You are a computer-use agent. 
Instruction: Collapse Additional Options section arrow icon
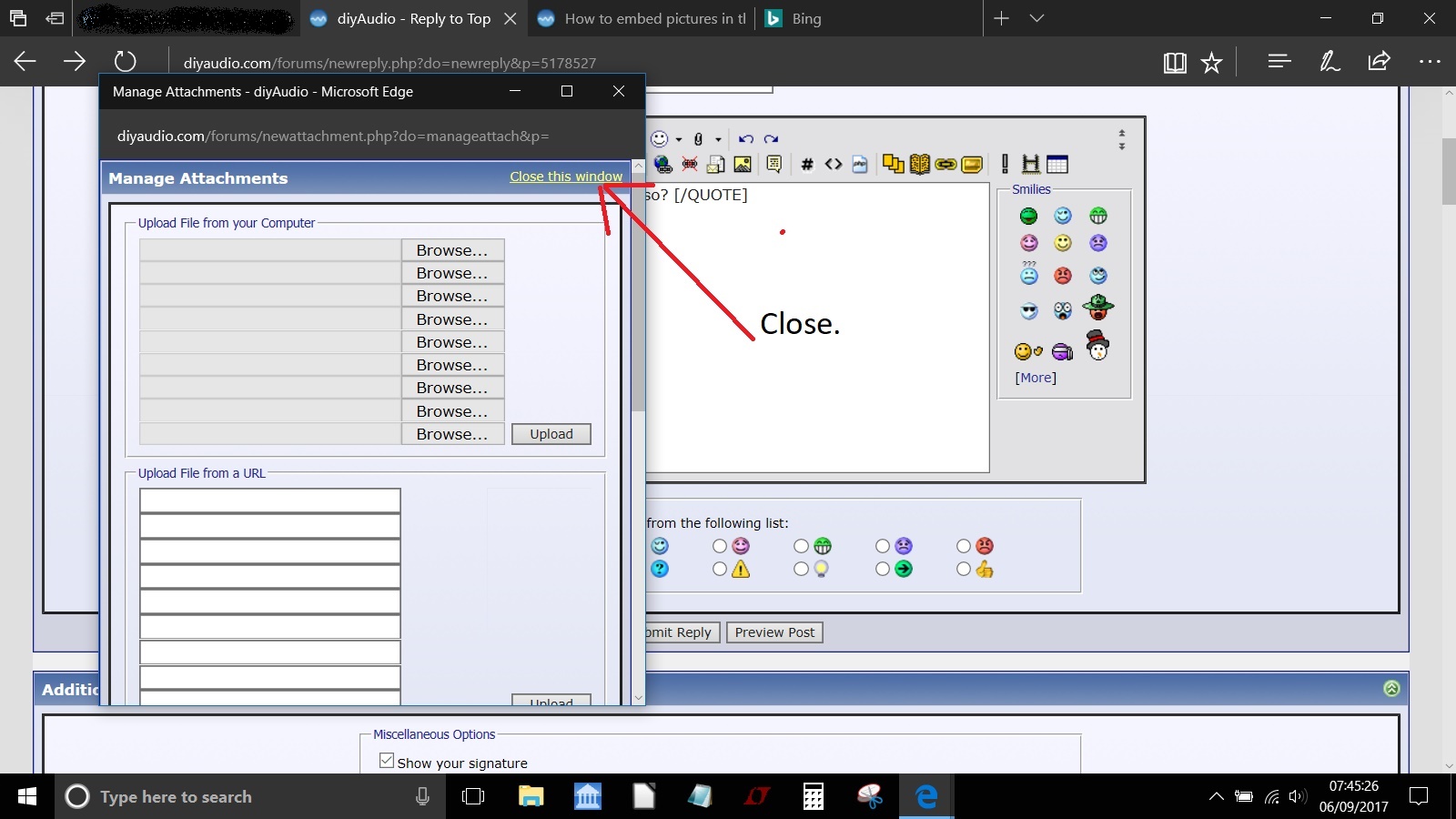pos(1391,689)
